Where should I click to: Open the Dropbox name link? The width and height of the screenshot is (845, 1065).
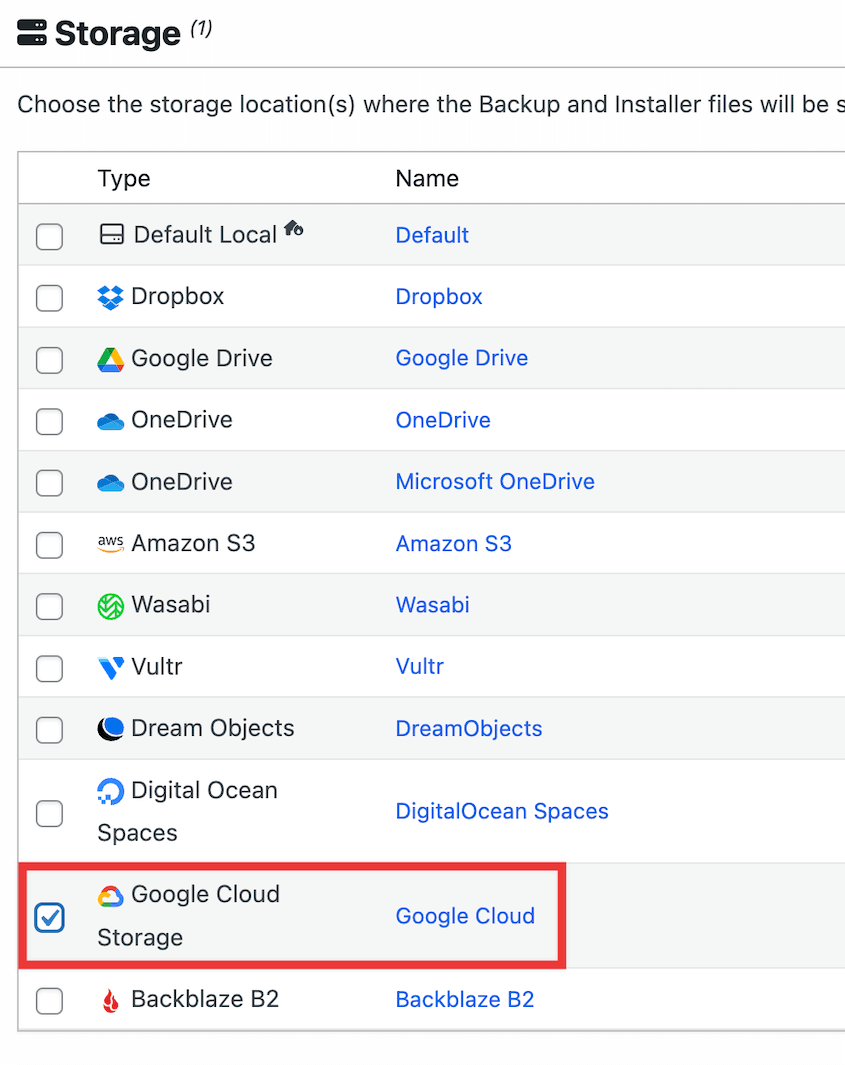[439, 297]
